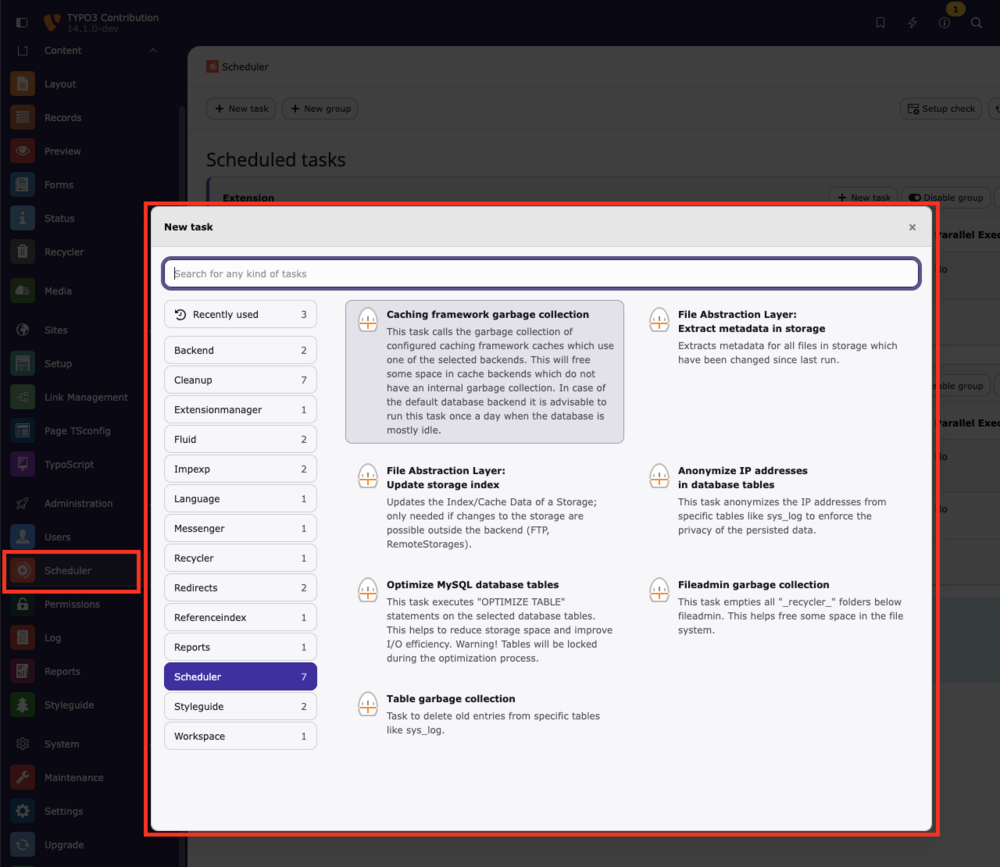
Task: Open the Preview module eye icon
Action: pos(22,151)
